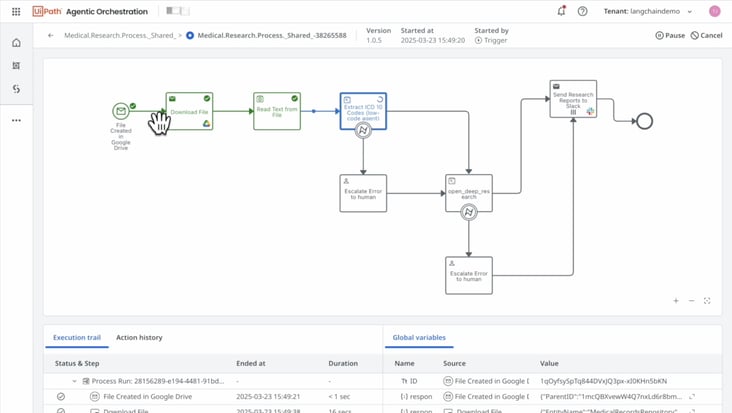Select the File Created in Google Drive start event
Viewport: 732px width, 413px height.
(x=121, y=111)
